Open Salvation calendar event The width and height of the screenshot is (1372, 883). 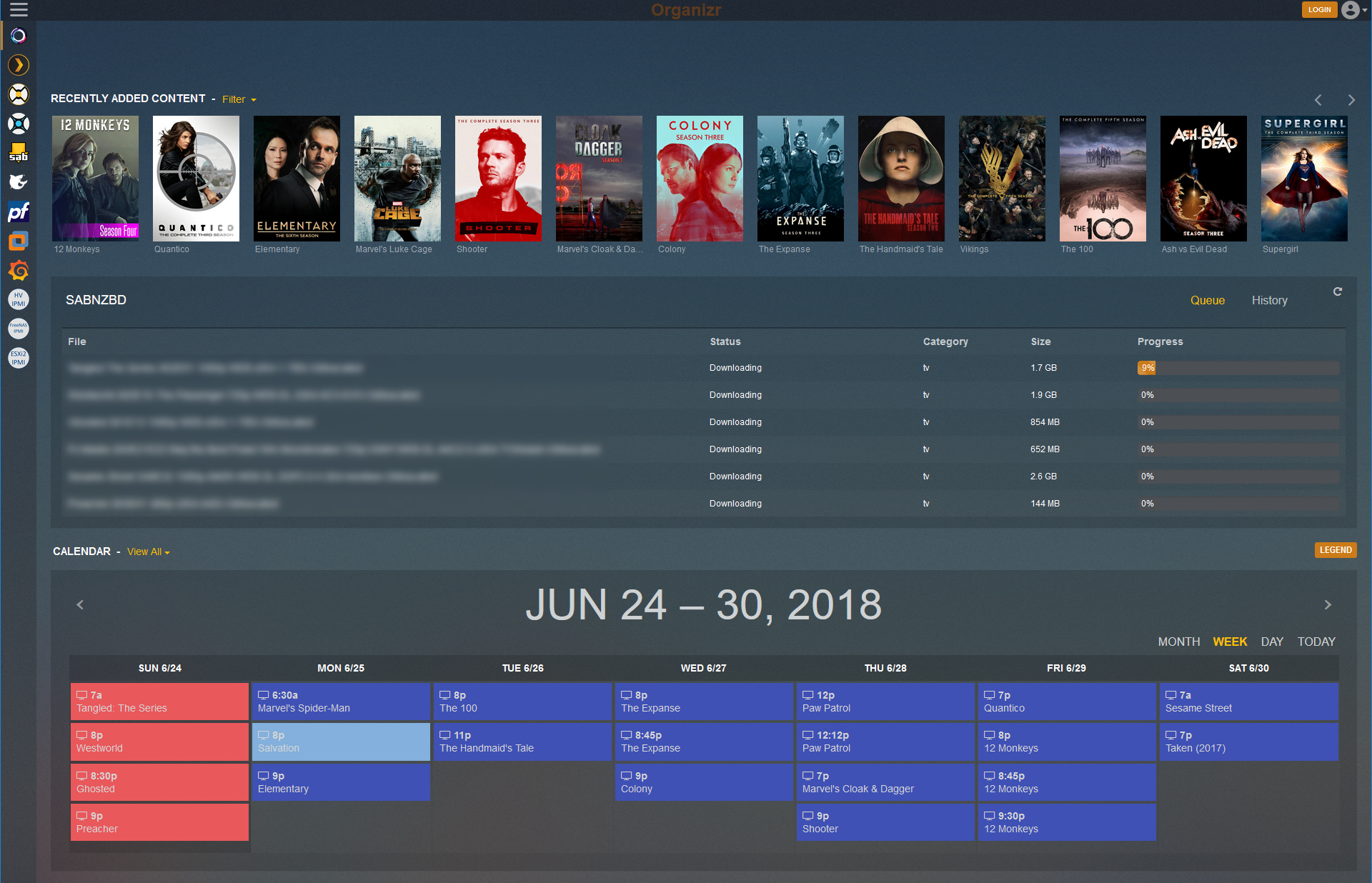coord(341,742)
